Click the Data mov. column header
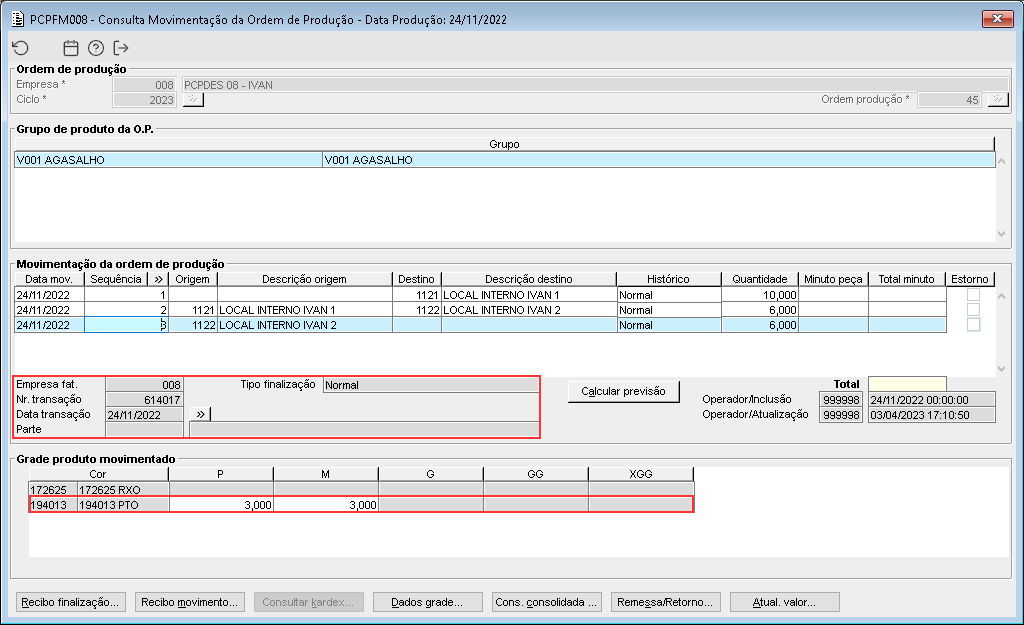Viewport: 1024px width, 625px height. 49,279
